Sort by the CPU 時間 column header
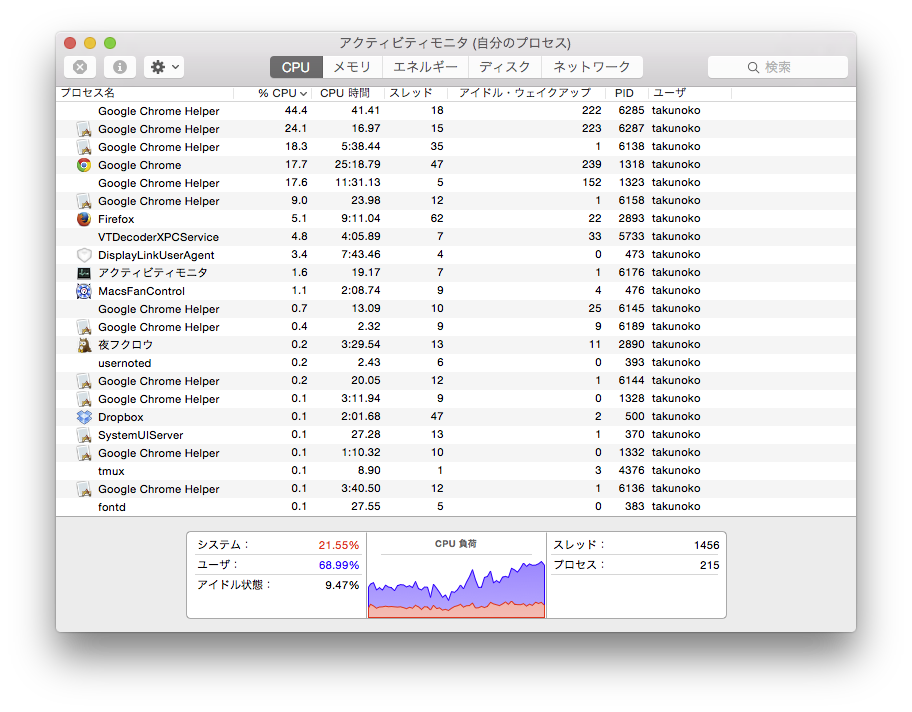912x712 pixels. point(348,93)
